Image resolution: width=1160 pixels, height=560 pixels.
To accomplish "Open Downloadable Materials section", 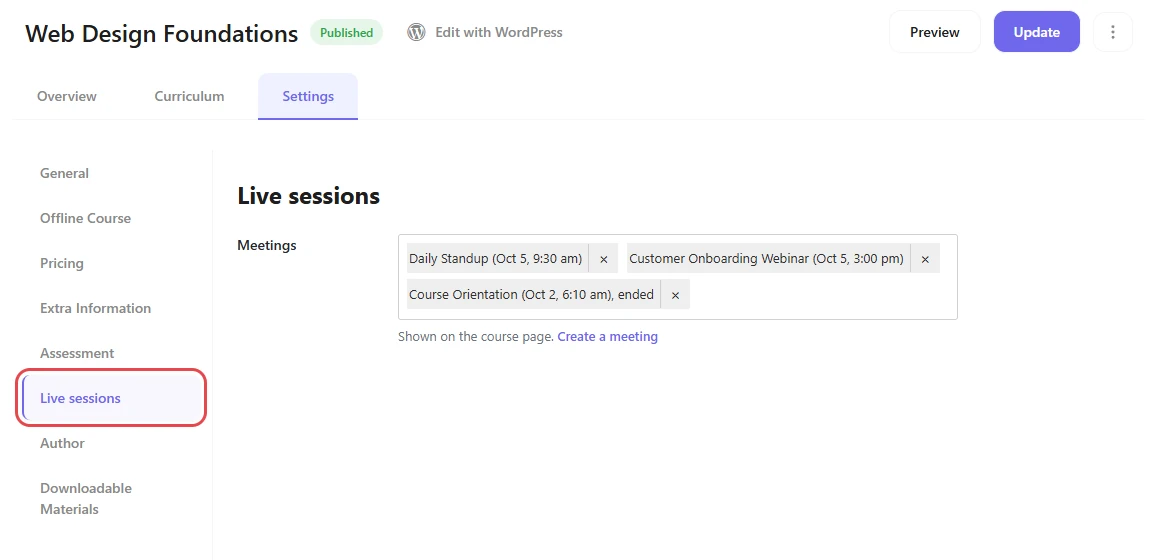I will pos(86,499).
